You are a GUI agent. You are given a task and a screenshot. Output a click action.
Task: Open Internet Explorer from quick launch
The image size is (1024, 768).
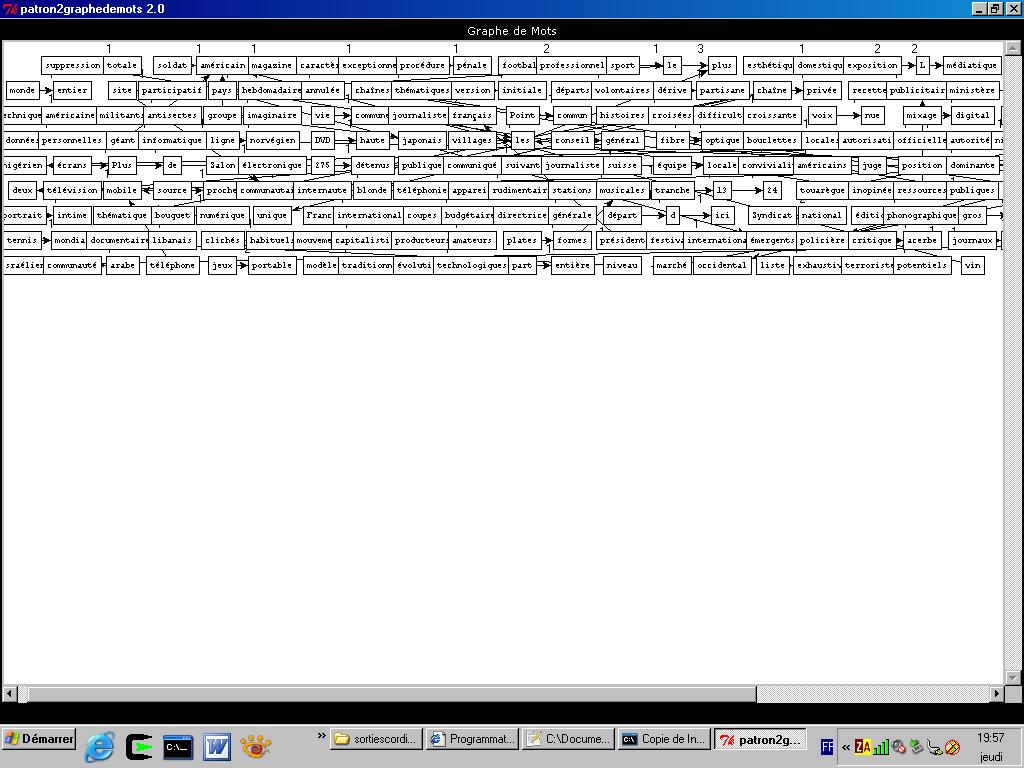[x=100, y=746]
